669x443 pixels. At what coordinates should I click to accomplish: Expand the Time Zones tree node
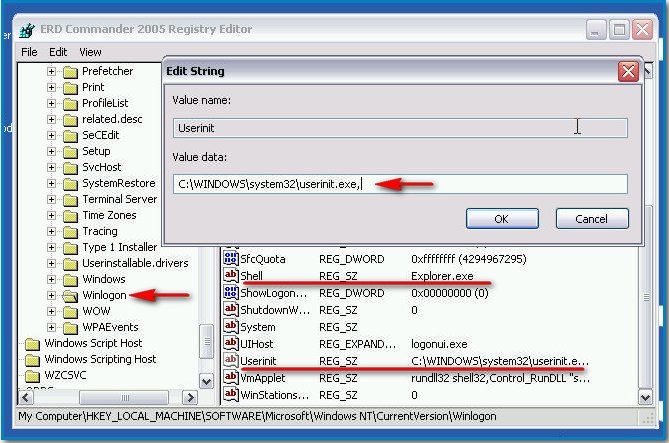tap(51, 216)
